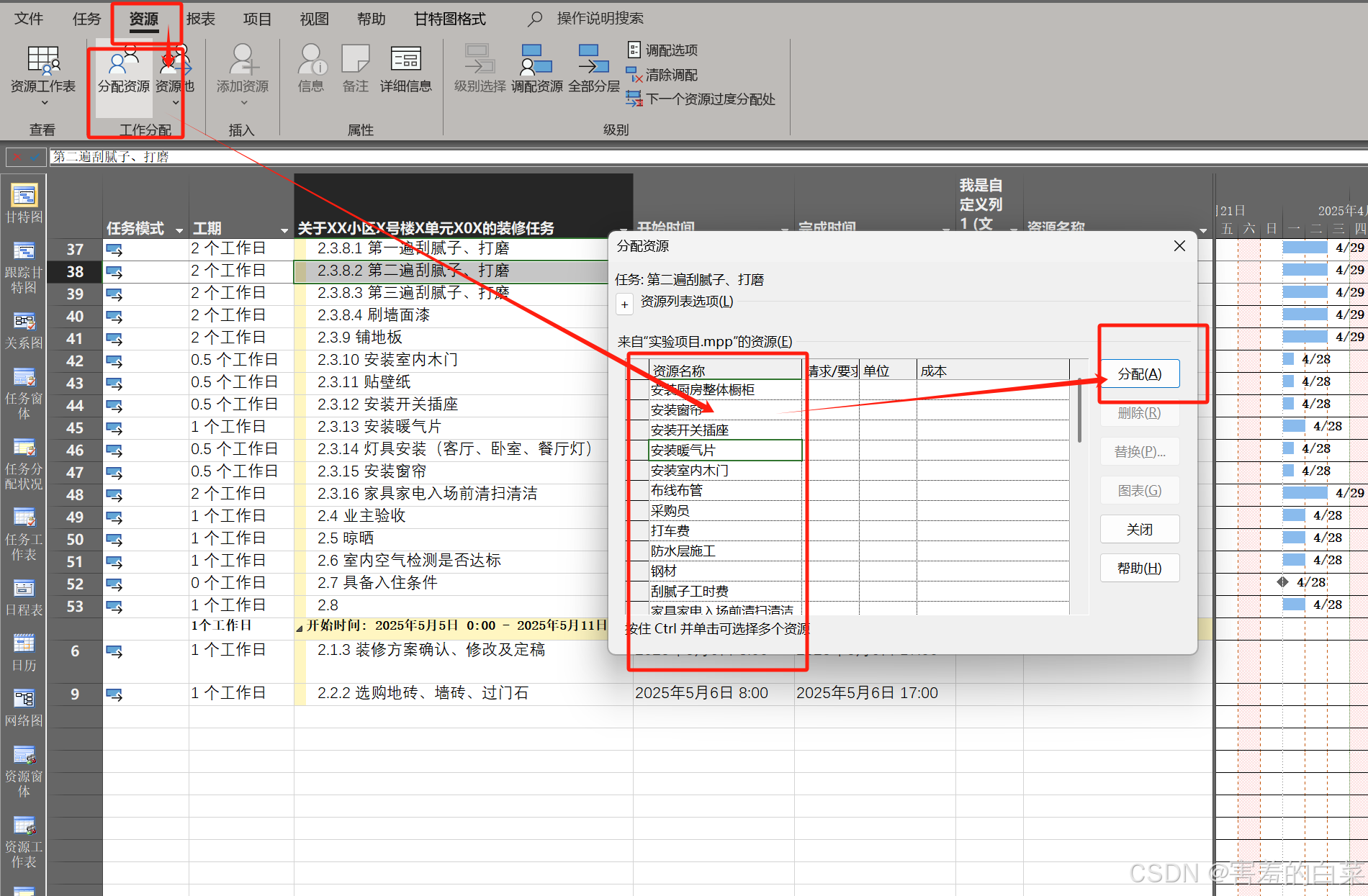Screen dimensions: 1368x896
Task: Open 任务模式 column filter dropdown
Action: (179, 230)
